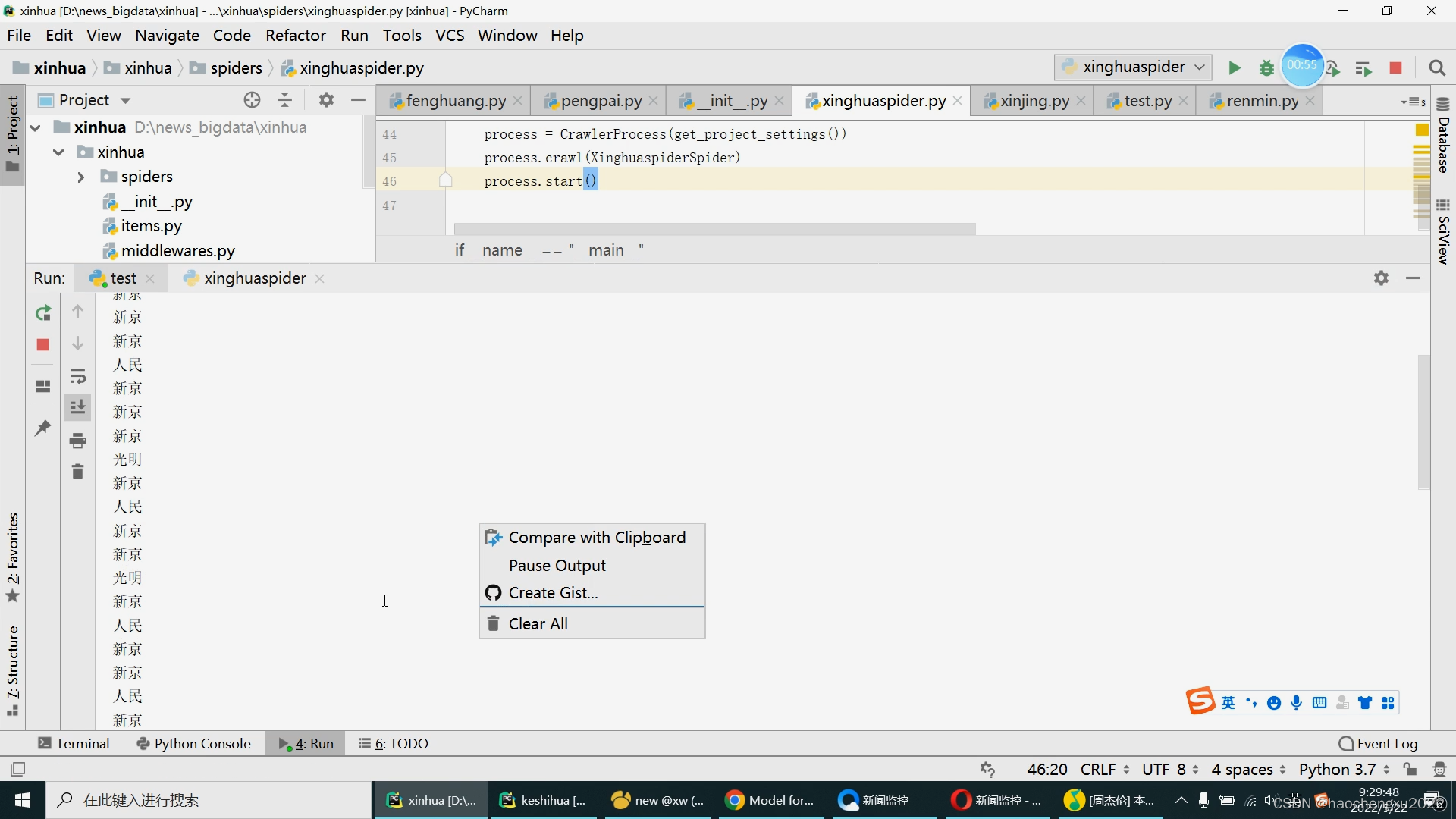Switch to fenghuang.py editor tab
This screenshot has height=819, width=1456.
coord(455,101)
